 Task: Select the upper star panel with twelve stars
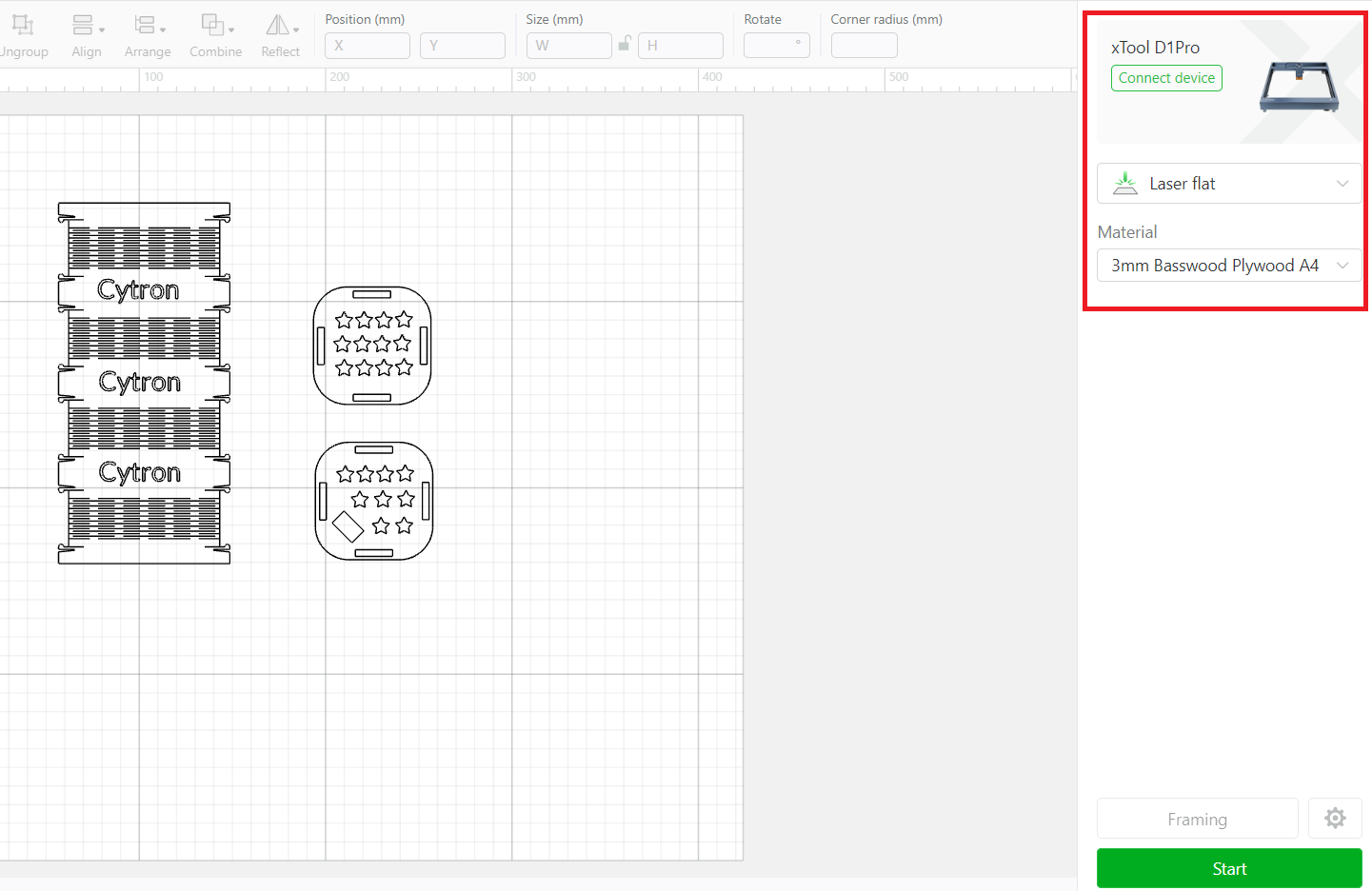click(372, 346)
